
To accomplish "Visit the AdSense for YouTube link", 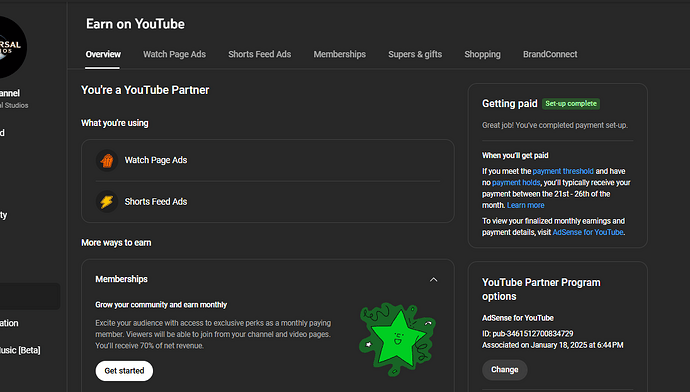I will 588,232.
